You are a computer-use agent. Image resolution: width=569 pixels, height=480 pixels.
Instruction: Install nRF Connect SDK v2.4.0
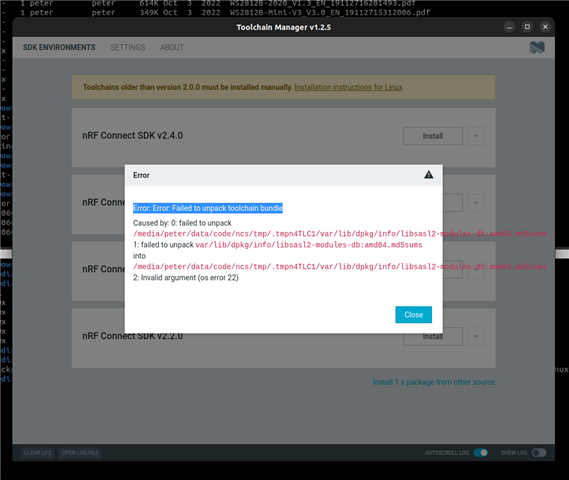433,136
